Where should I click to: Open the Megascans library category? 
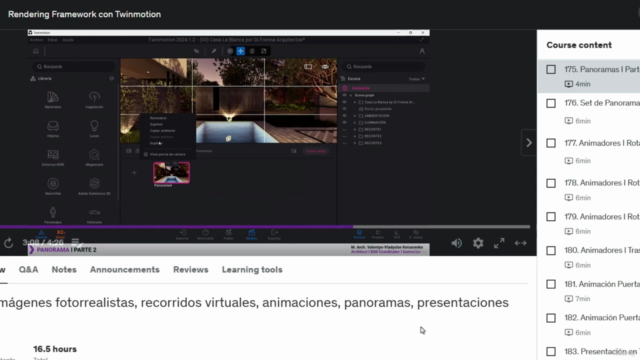tap(94, 157)
